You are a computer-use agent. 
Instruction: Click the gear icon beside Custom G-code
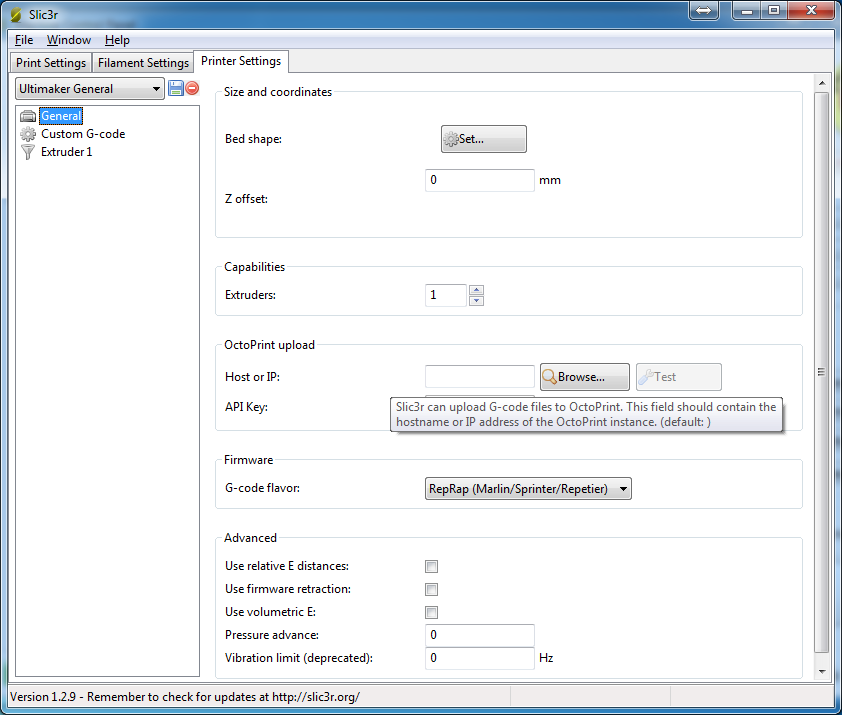tap(28, 134)
